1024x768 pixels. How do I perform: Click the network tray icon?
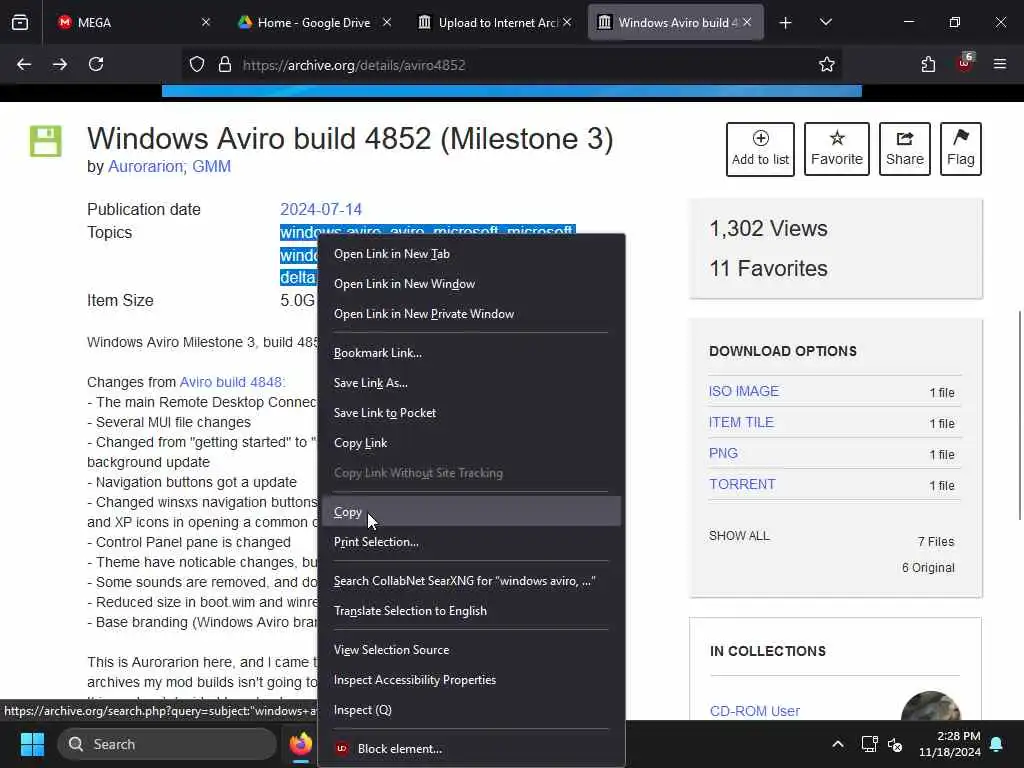click(869, 744)
